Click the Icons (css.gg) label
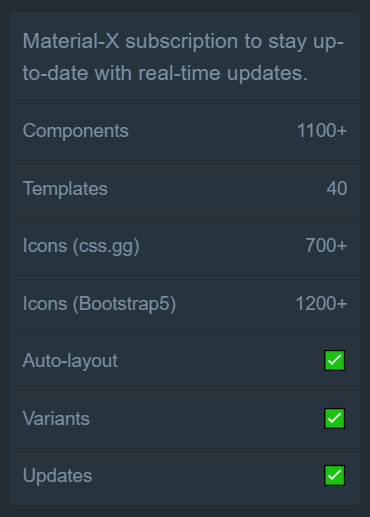 click(x=81, y=246)
